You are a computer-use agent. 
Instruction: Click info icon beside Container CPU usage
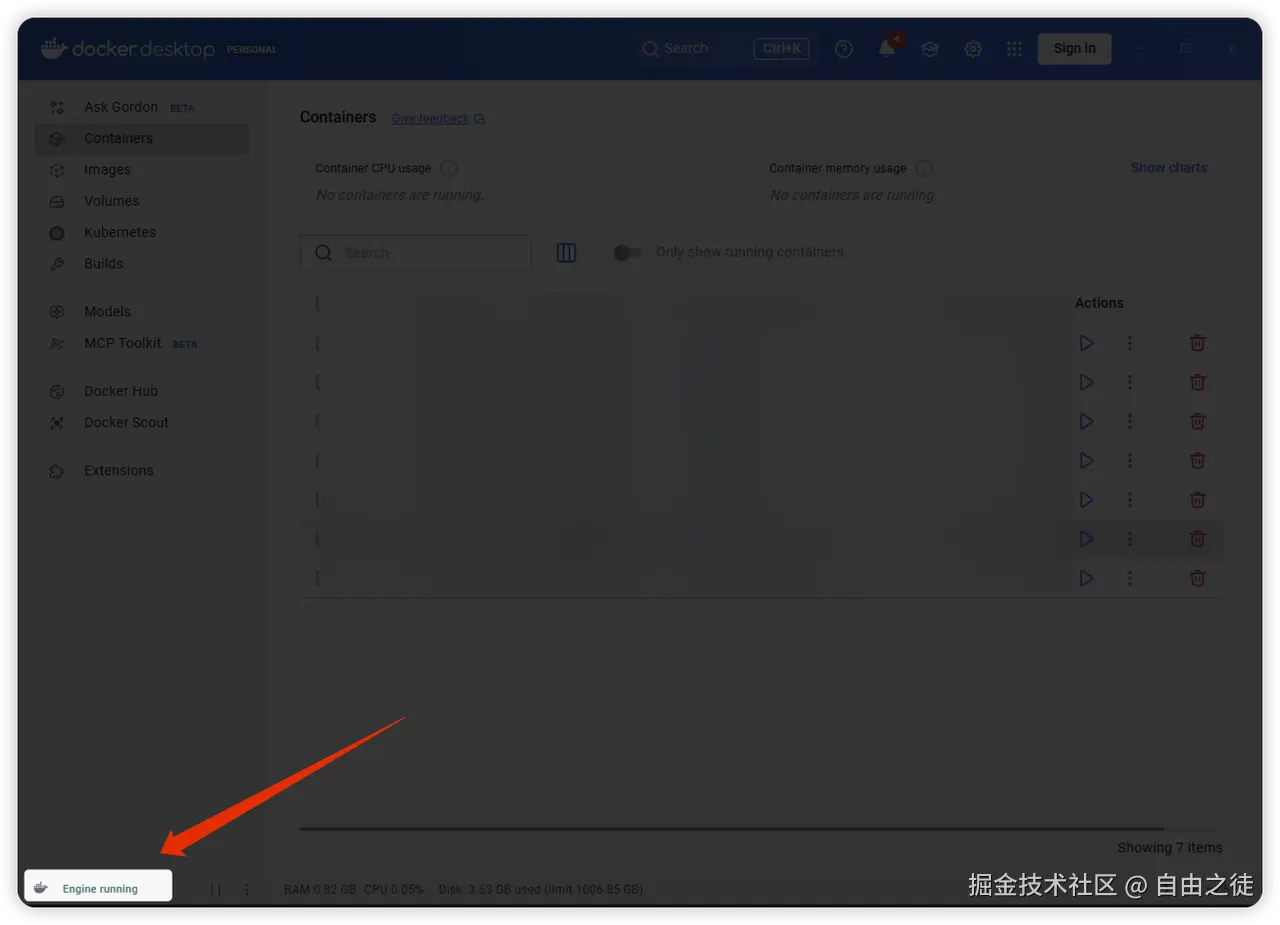coord(449,169)
